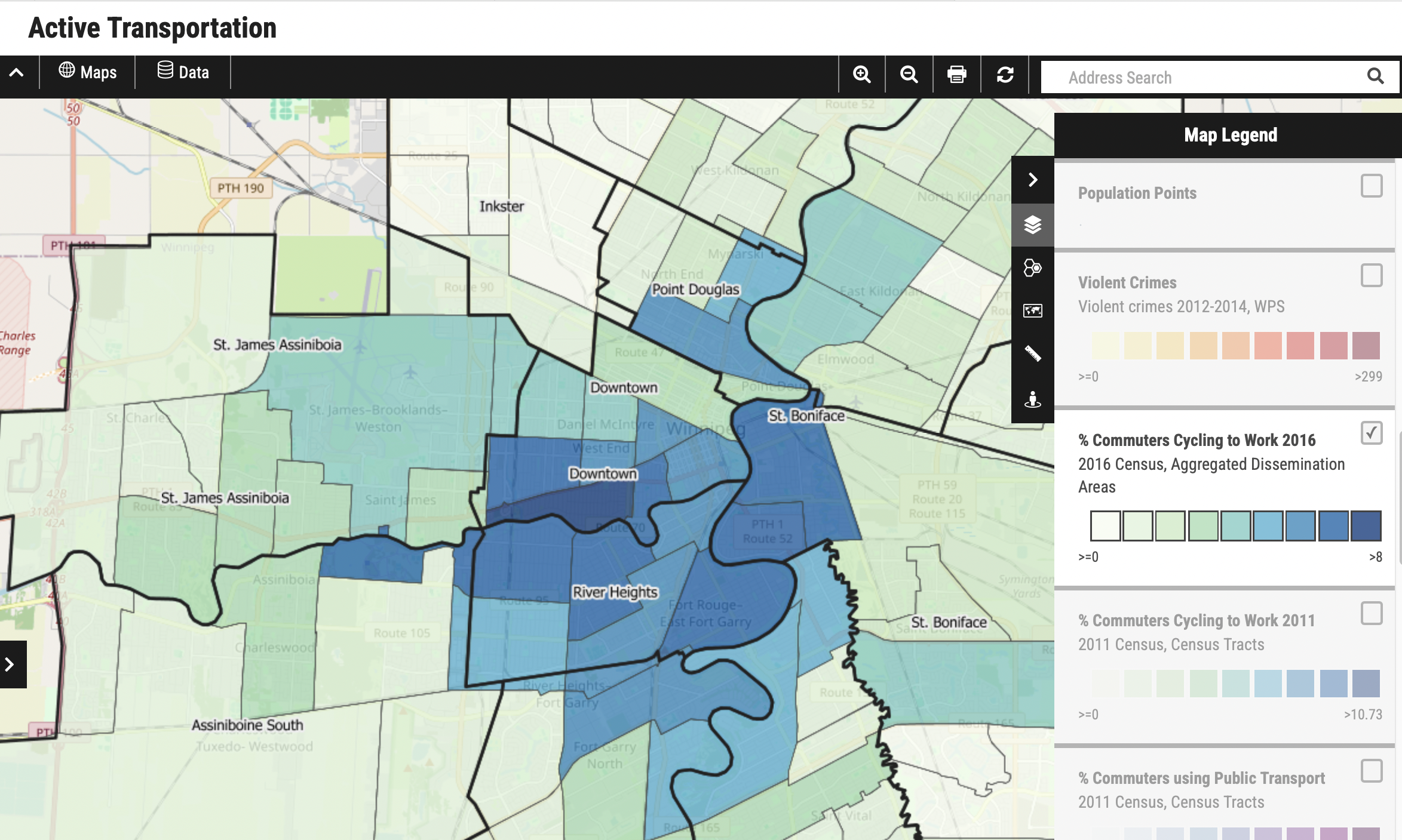The height and width of the screenshot is (840, 1402).
Task: Expand the left side panel arrow
Action: click(x=11, y=664)
